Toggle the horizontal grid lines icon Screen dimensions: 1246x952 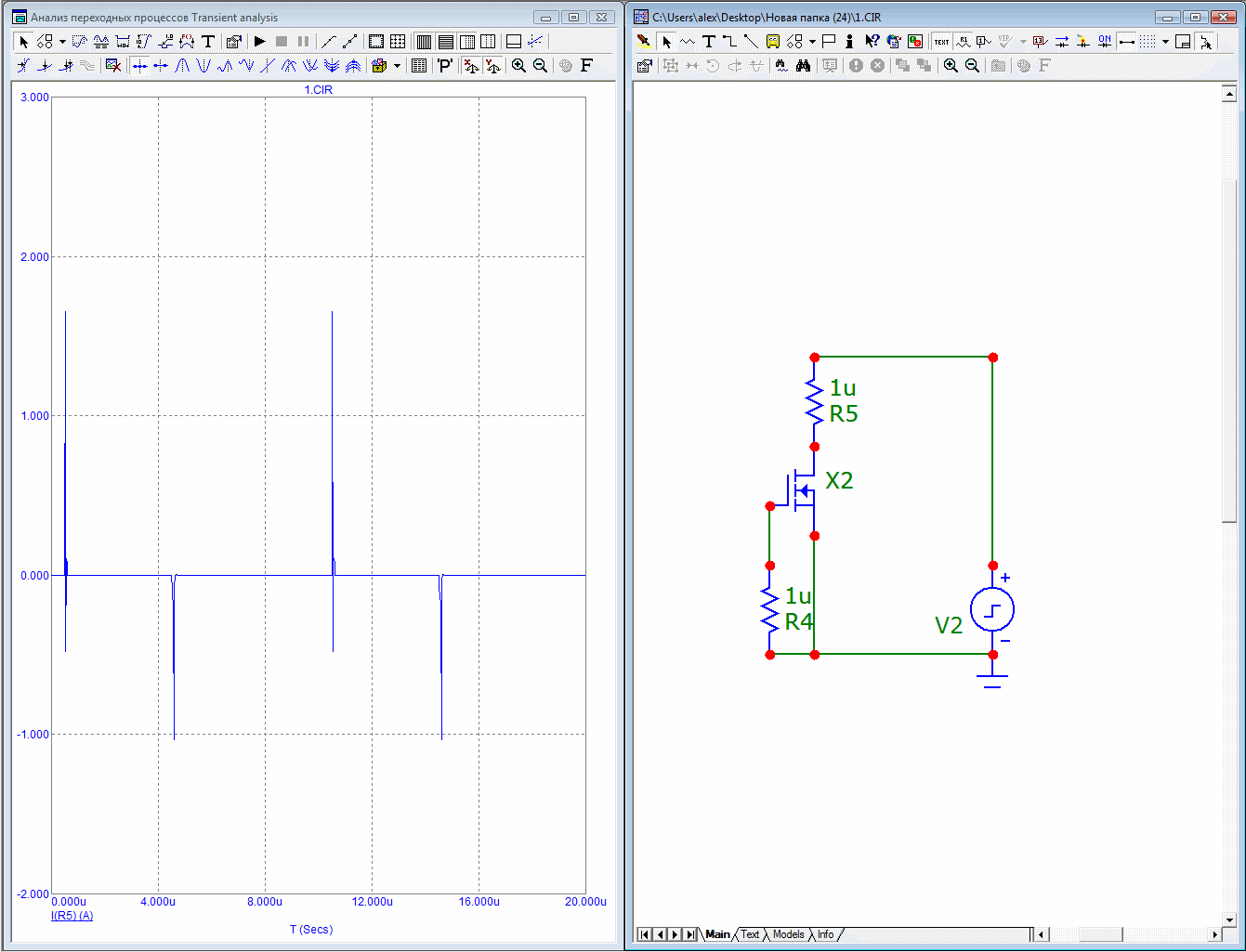445,42
